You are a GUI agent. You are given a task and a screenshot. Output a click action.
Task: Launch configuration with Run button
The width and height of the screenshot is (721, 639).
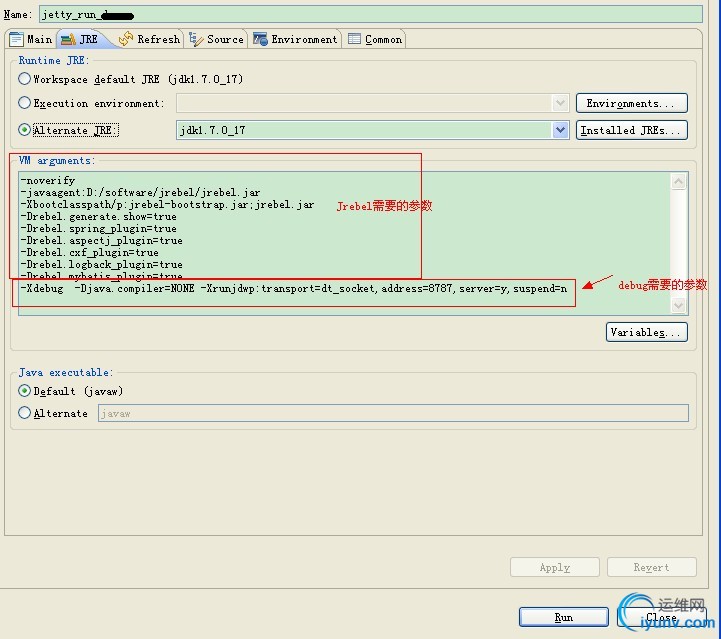[564, 617]
